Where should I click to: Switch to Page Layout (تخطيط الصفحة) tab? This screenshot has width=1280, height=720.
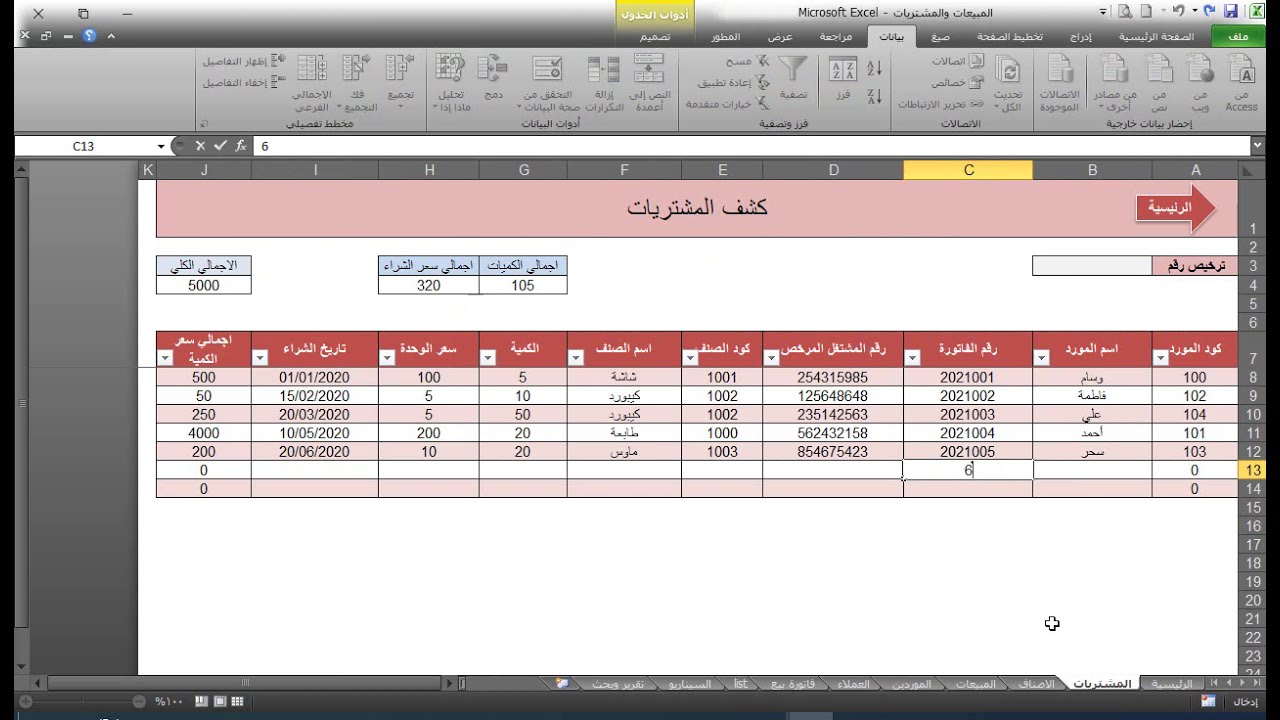coord(1009,36)
